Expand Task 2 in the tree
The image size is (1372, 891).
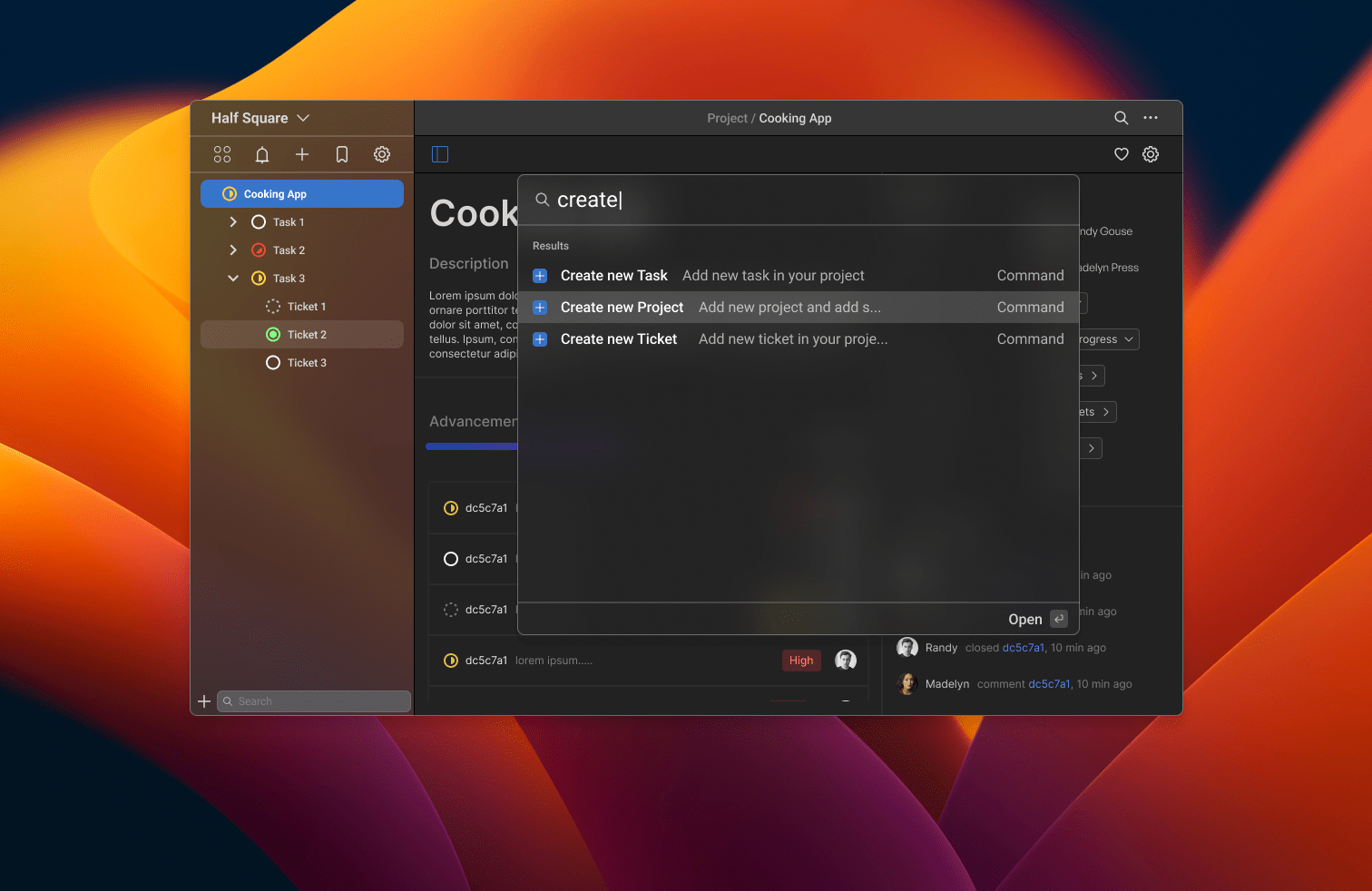tap(233, 250)
